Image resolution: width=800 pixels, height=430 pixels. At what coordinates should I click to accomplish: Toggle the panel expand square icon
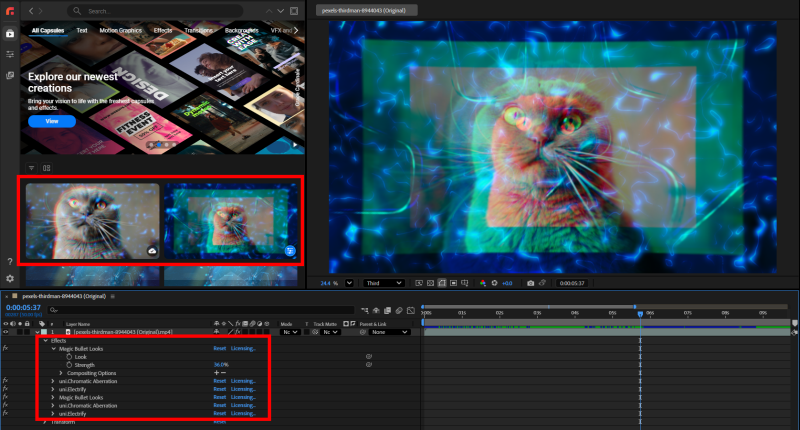point(294,11)
